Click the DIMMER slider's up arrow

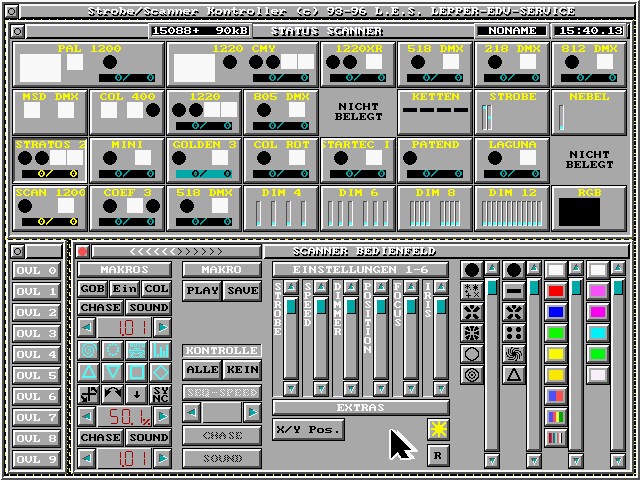click(x=351, y=287)
